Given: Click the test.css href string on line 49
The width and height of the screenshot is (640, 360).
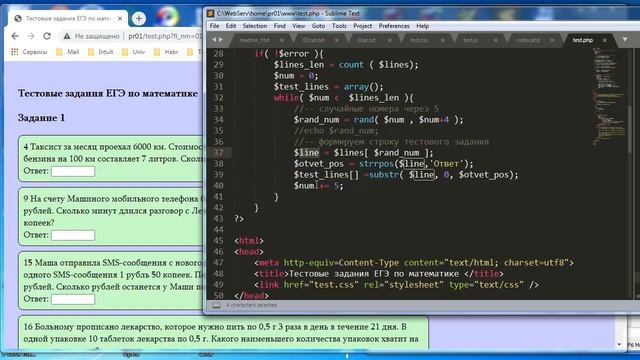Looking at the screenshot, I should [x=334, y=285].
